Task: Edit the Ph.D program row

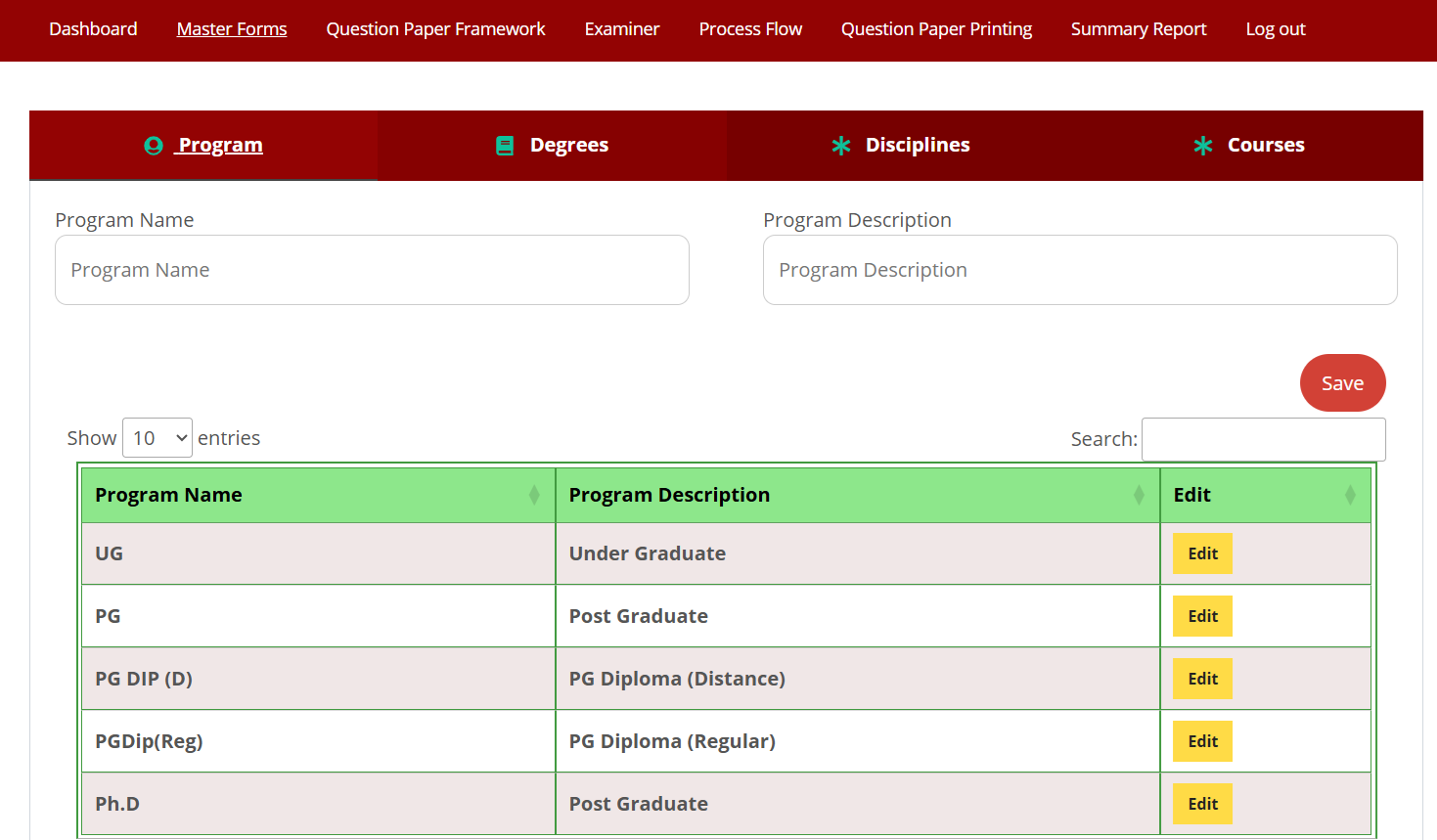Action: pos(1202,804)
